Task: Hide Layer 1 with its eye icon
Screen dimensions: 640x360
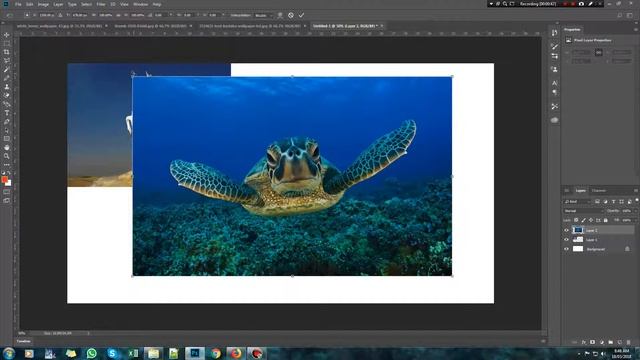Action: tap(567, 240)
